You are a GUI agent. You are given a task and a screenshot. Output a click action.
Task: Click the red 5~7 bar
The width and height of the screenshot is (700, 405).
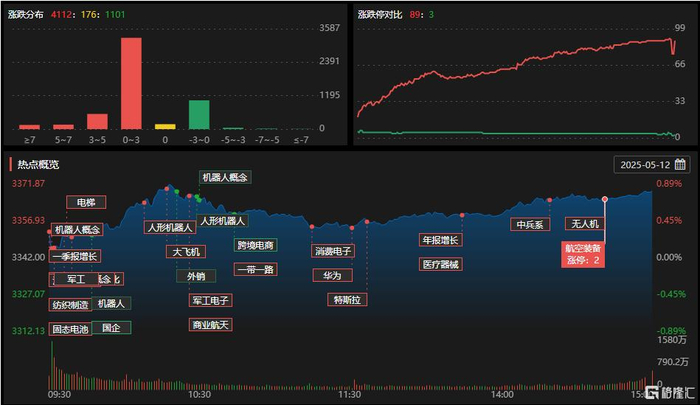pyautogui.click(x=63, y=127)
